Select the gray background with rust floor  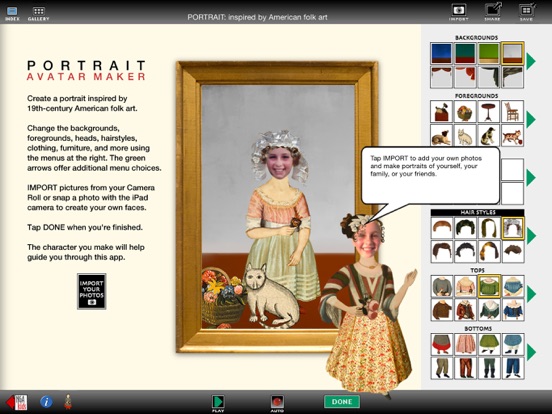pos(513,53)
